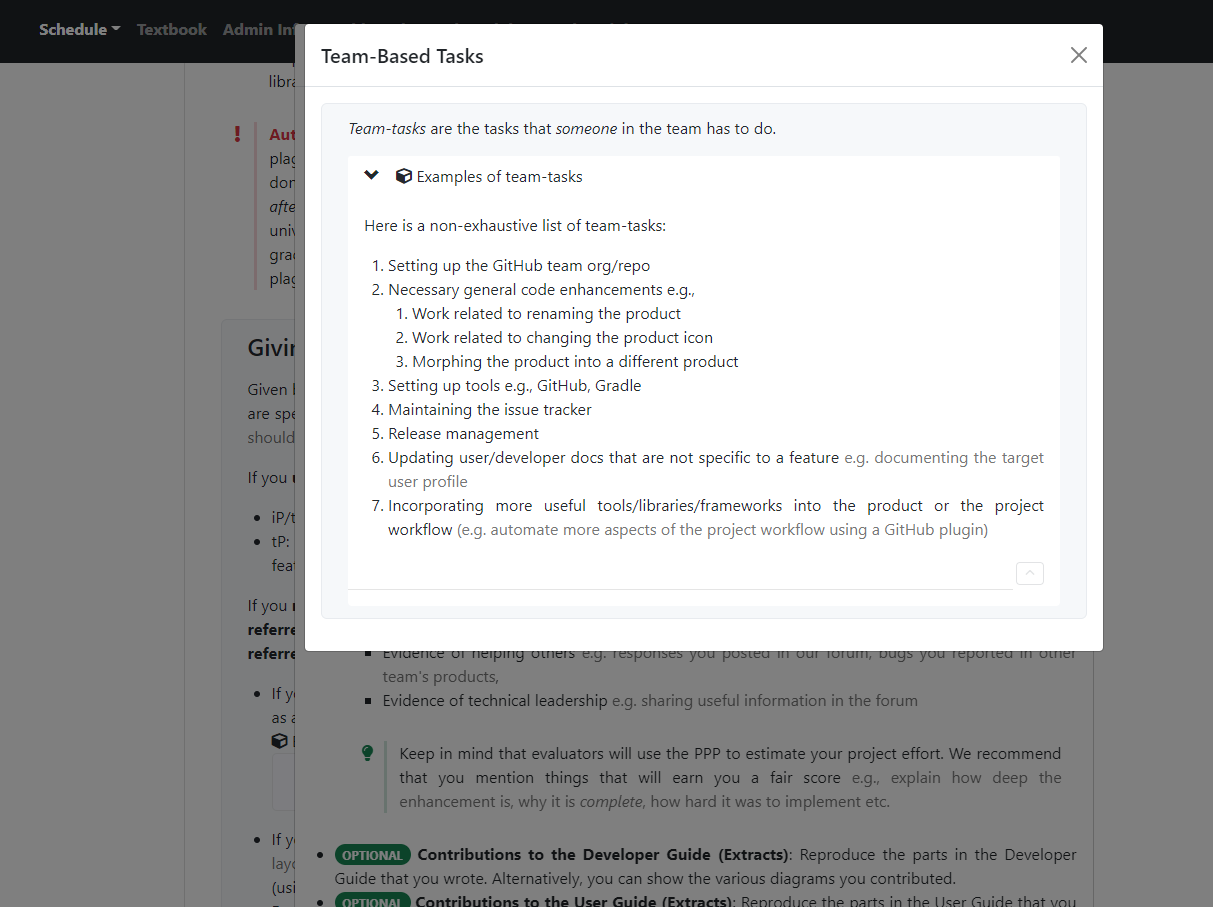Click the first OPTIONAL badge
Viewport: 1213px width, 907px height.
[x=372, y=855]
